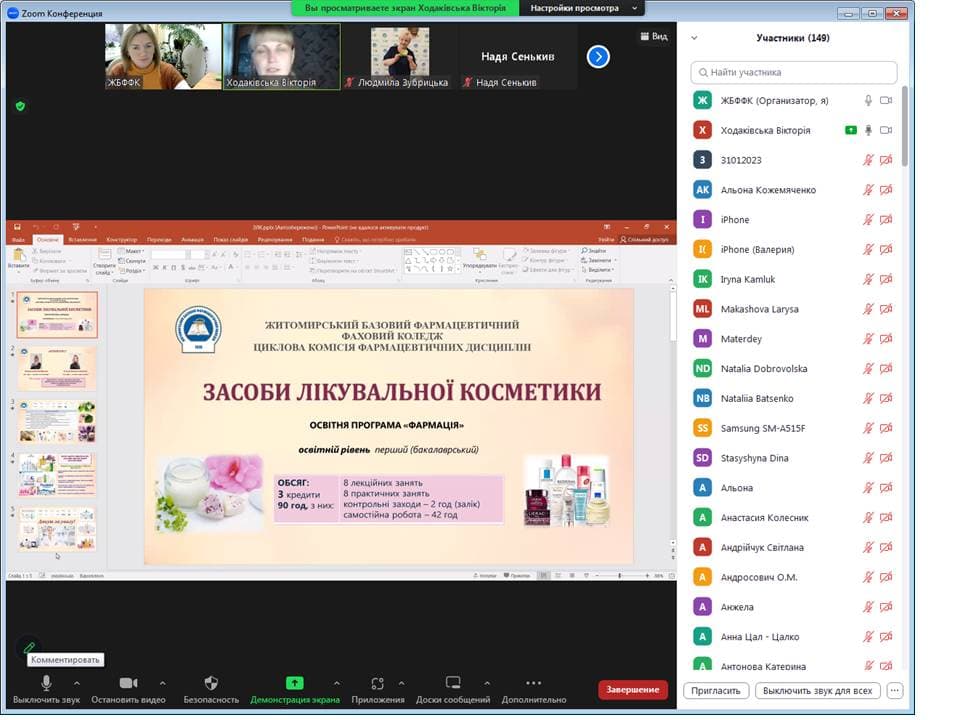Viewport: 960px width, 720px height.
Task: Toggle muted microphone for Natalia Dobrovolska
Action: 868,369
